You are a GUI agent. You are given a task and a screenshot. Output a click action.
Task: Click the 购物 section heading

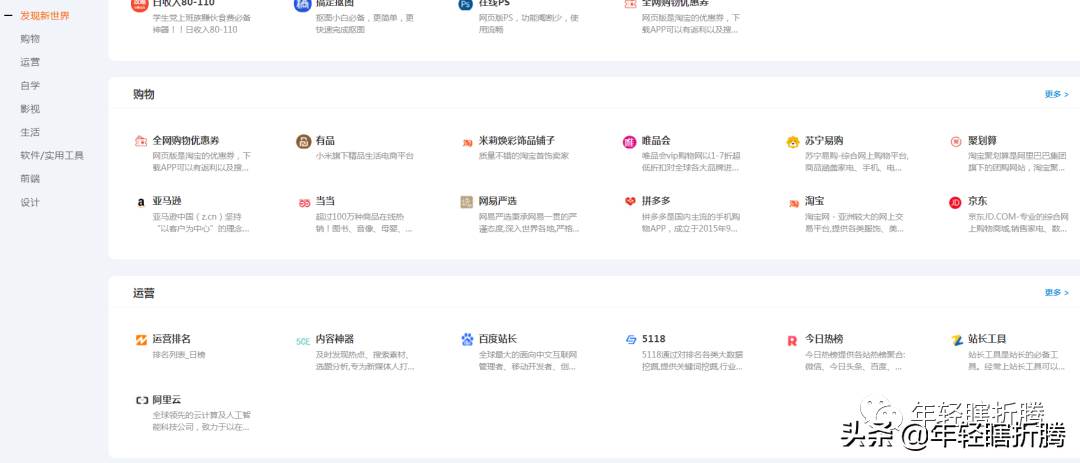(143, 94)
